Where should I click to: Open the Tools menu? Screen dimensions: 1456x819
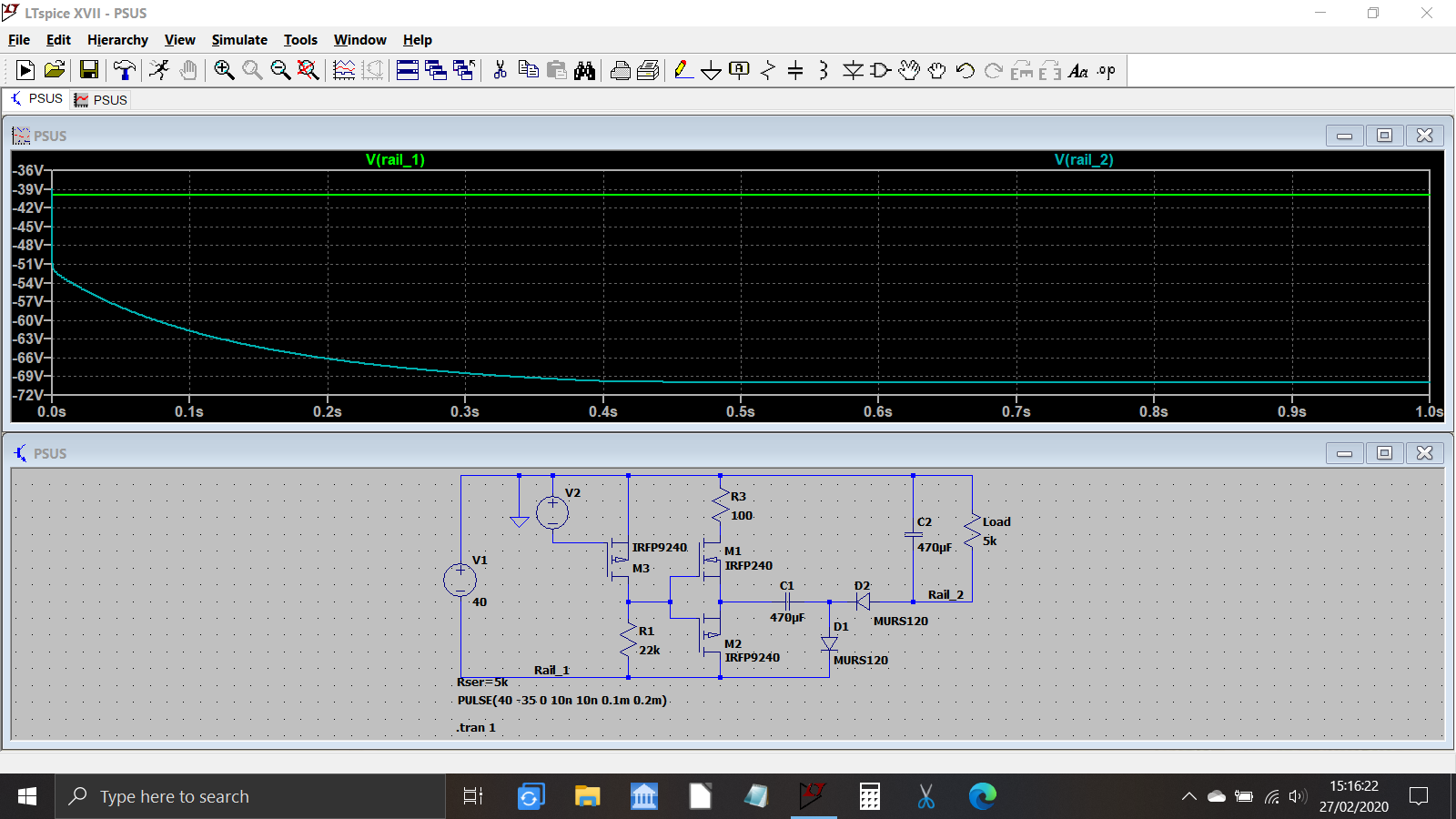coord(300,39)
